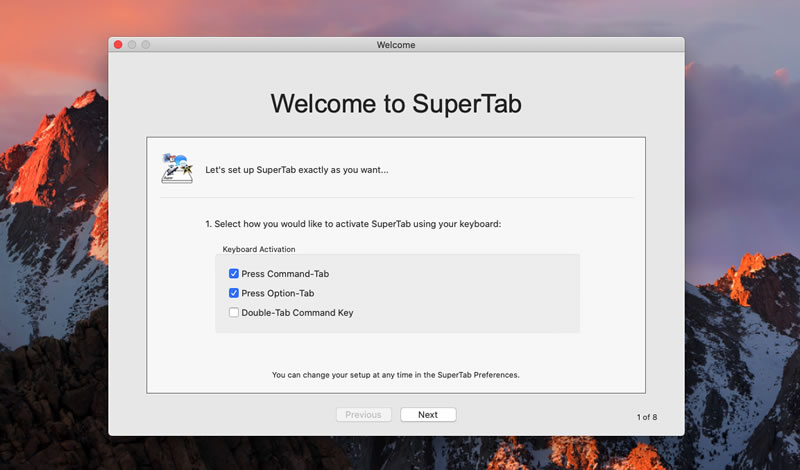Click the '1 of 8' page indicator
This screenshot has width=800, height=470.
pos(647,417)
